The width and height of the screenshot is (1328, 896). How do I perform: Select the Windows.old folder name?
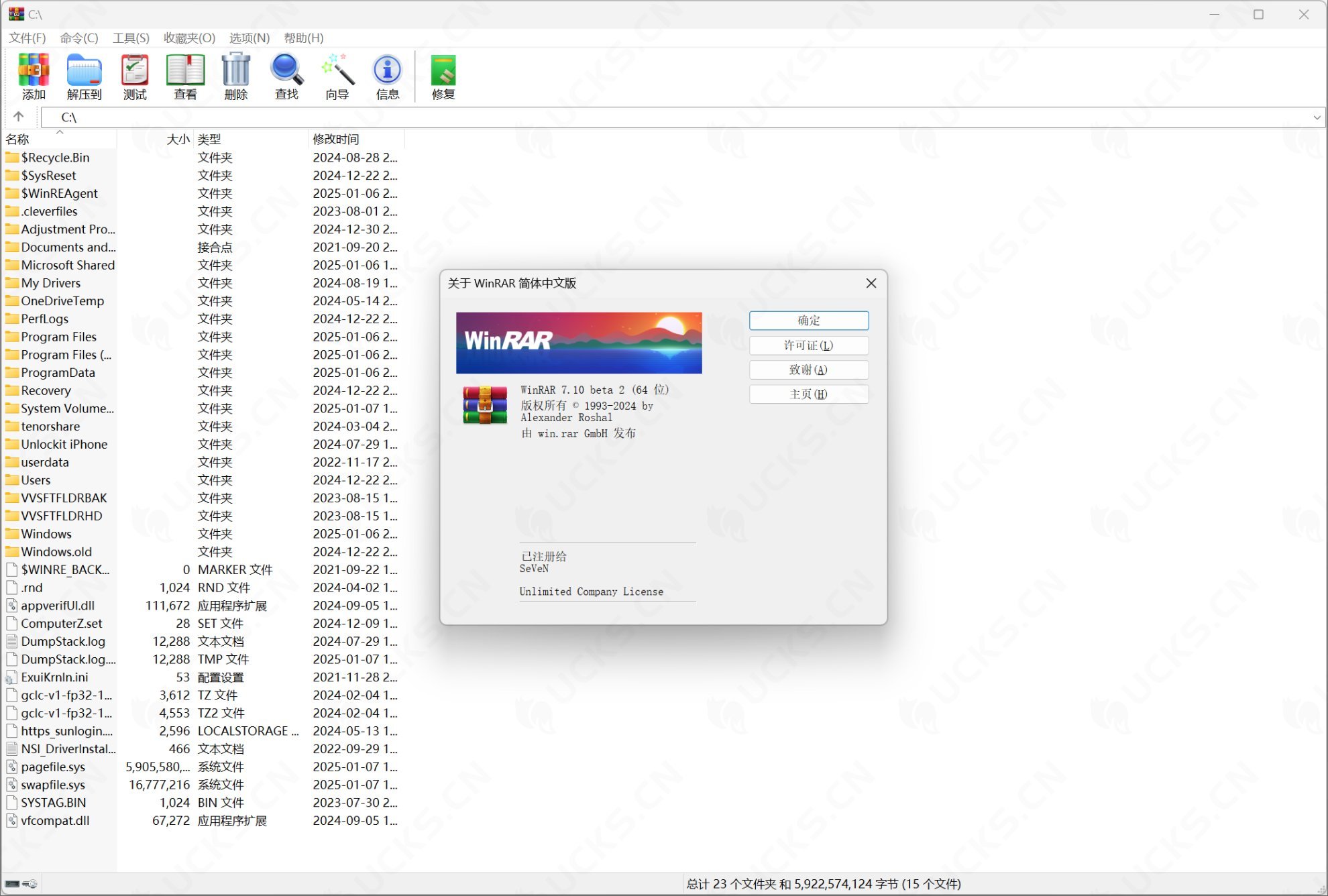(56, 552)
